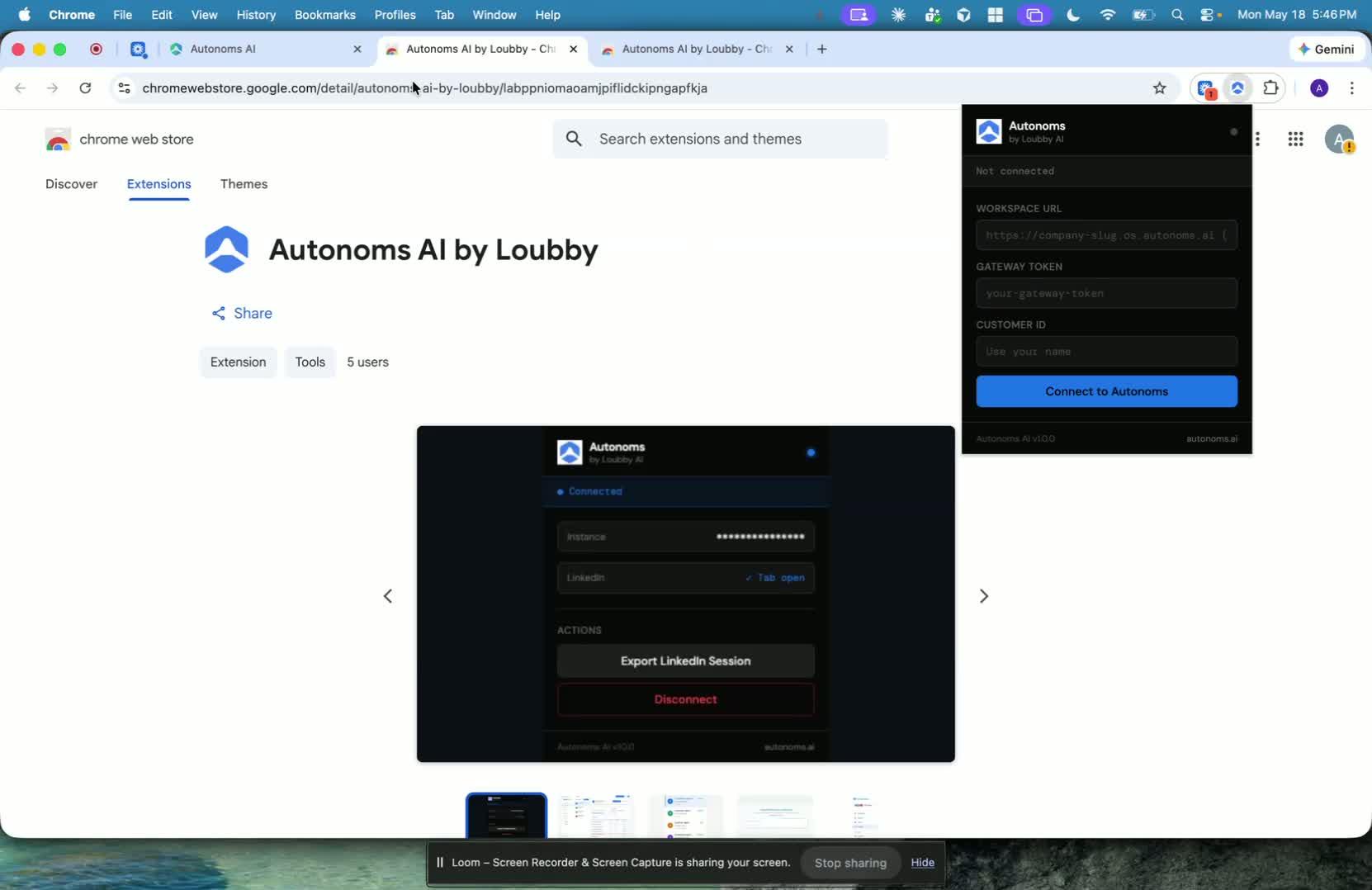Open the Apple menu
The image size is (1372, 890).
25,15
